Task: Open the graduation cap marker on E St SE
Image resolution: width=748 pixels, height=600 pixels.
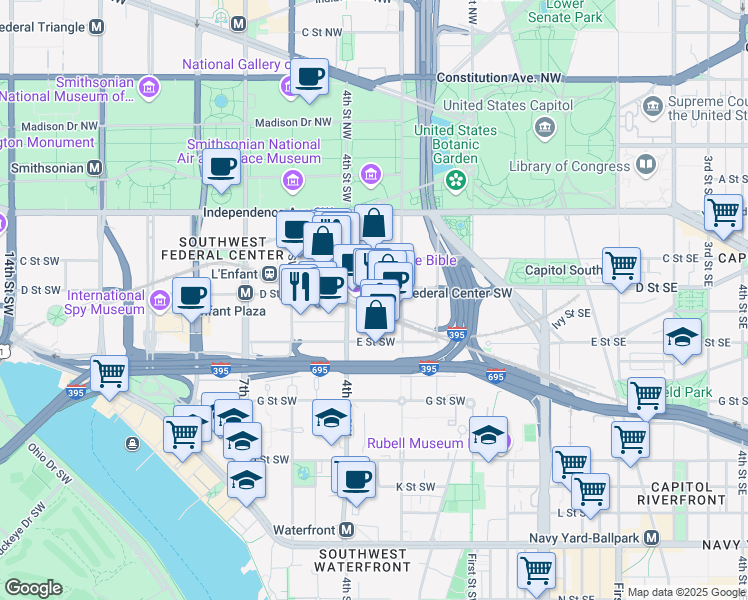Action: coord(682,338)
